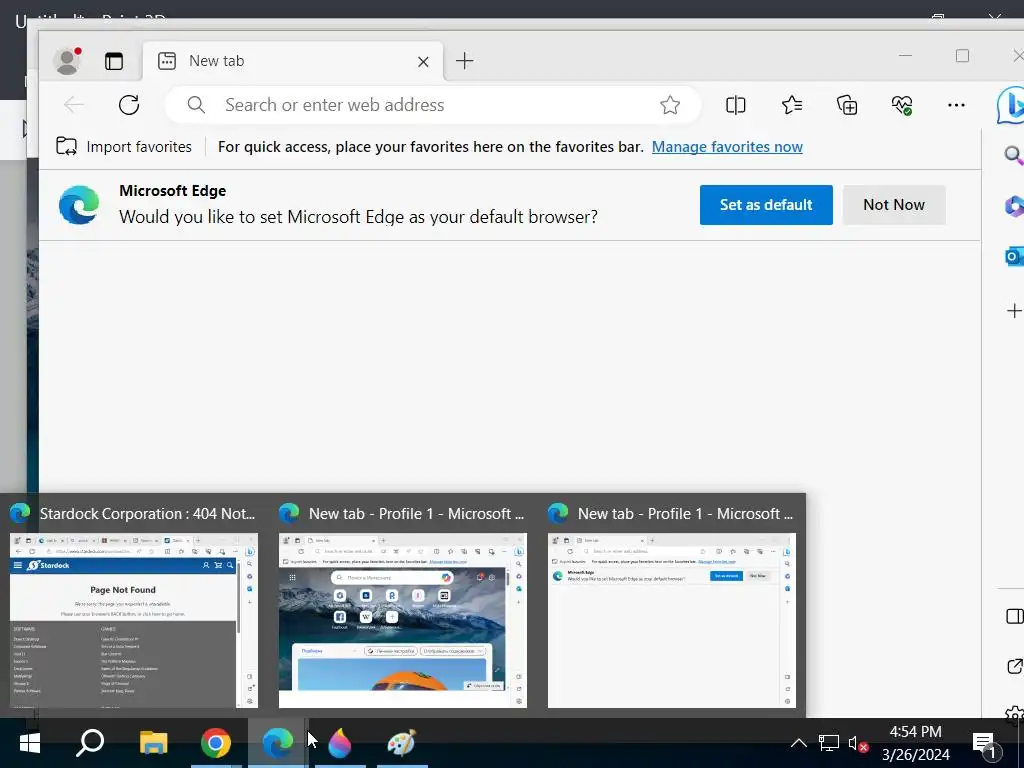Open taskbar search magnifier
Viewport: 1024px width, 768px height.
pos(90,743)
